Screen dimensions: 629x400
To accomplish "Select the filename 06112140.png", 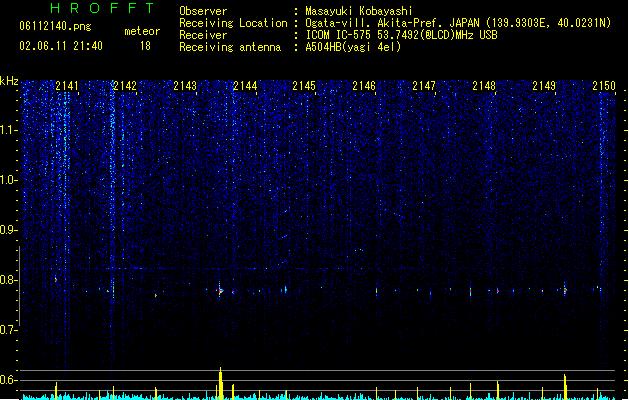I will 55,26.
